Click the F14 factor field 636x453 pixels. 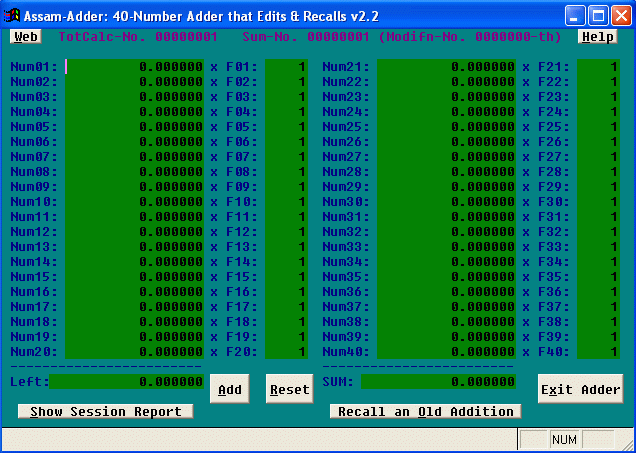[286, 262]
